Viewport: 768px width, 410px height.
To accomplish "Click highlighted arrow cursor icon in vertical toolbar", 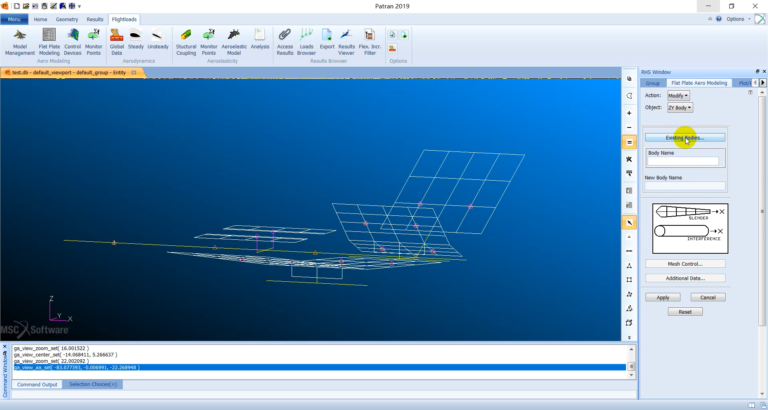I will point(629,223).
